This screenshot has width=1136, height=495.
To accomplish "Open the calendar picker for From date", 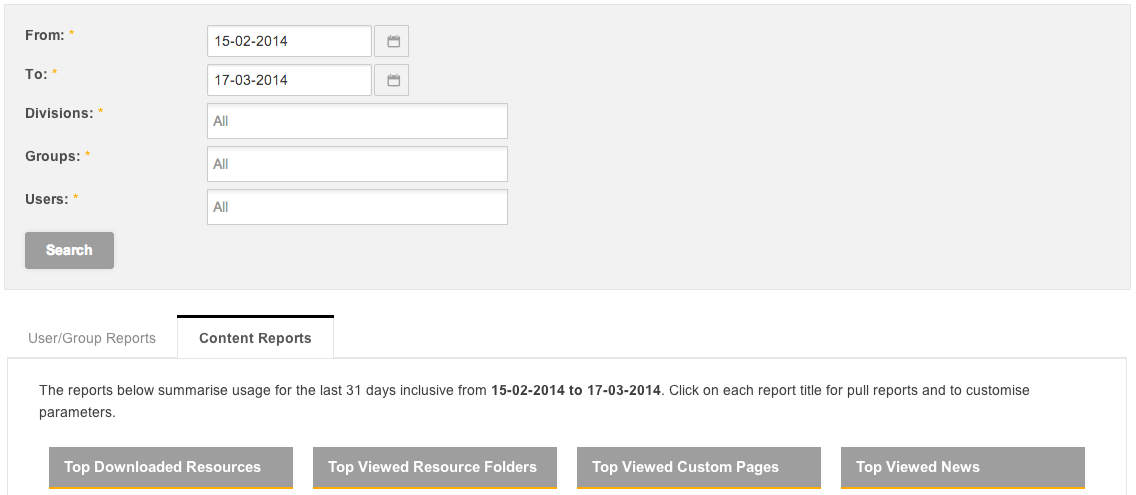I will point(391,41).
